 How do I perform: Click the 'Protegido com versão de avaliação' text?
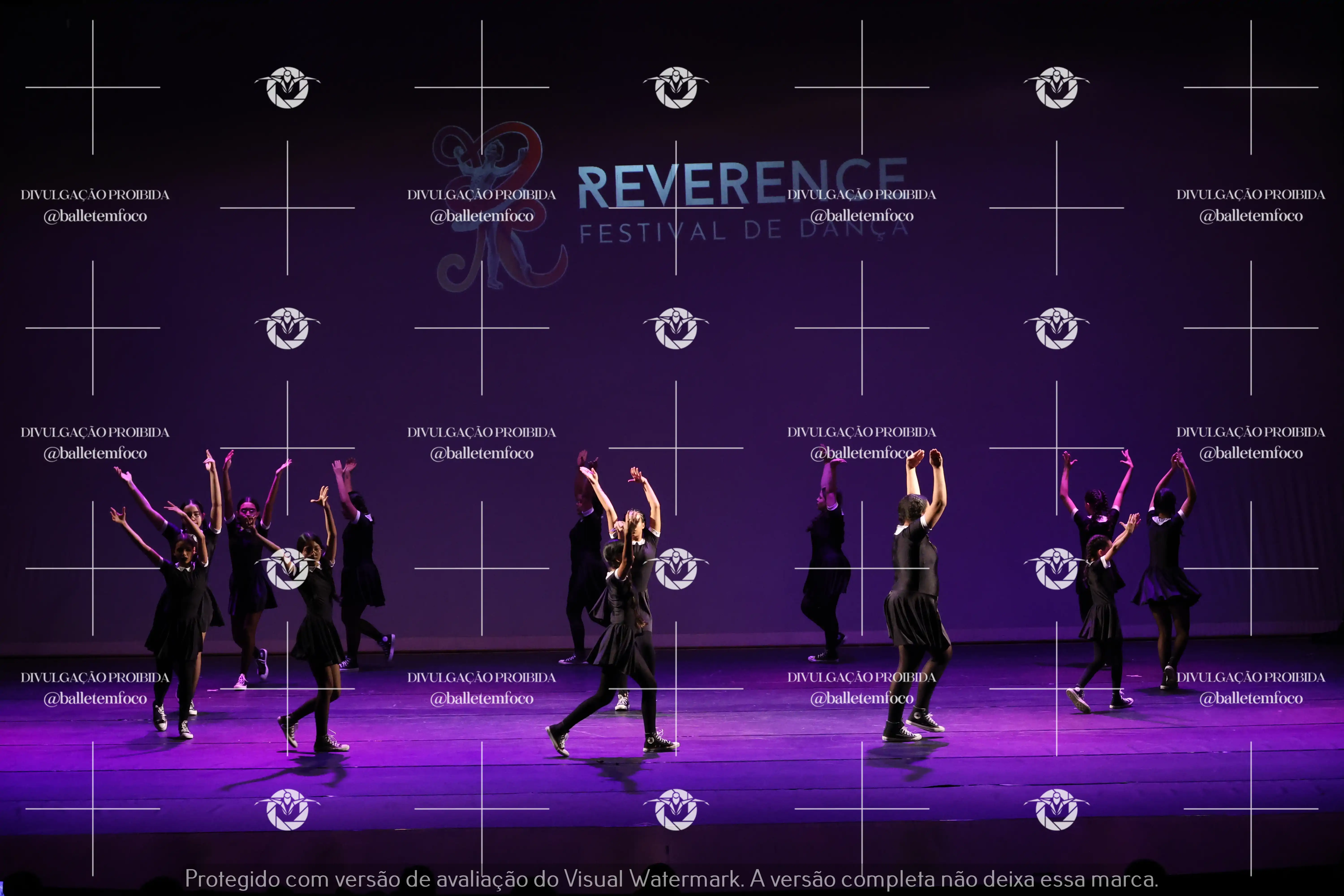point(358,879)
